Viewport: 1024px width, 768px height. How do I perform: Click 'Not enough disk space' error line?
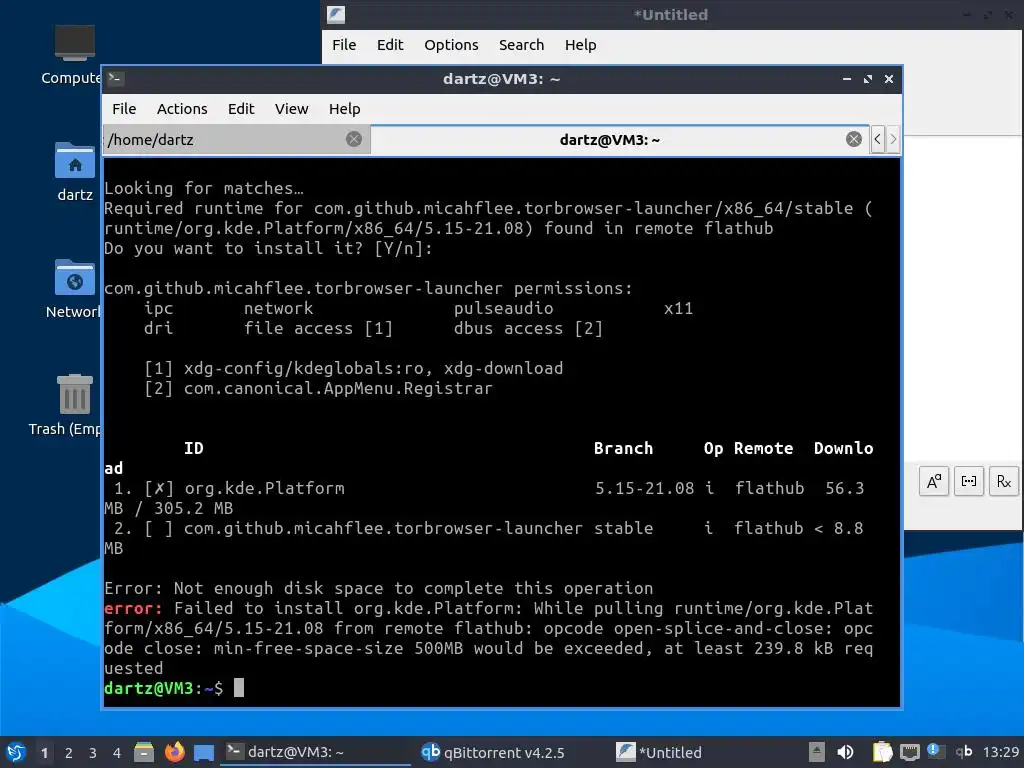379,588
